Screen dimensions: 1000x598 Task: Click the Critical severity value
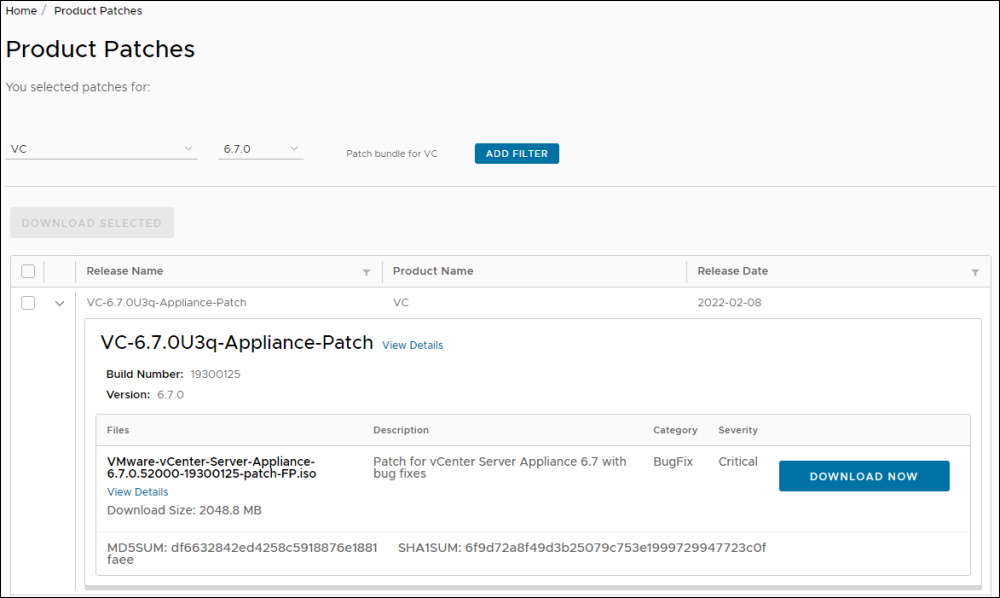pos(738,462)
